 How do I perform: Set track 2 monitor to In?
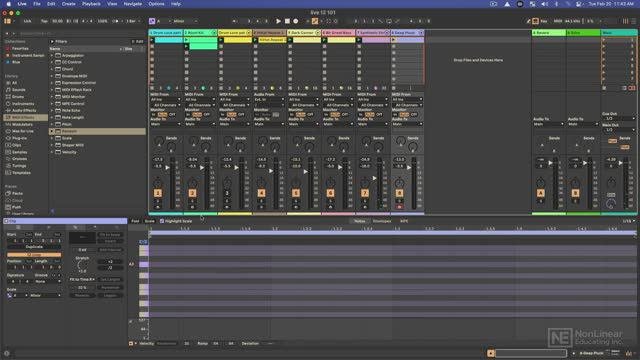click(188, 115)
